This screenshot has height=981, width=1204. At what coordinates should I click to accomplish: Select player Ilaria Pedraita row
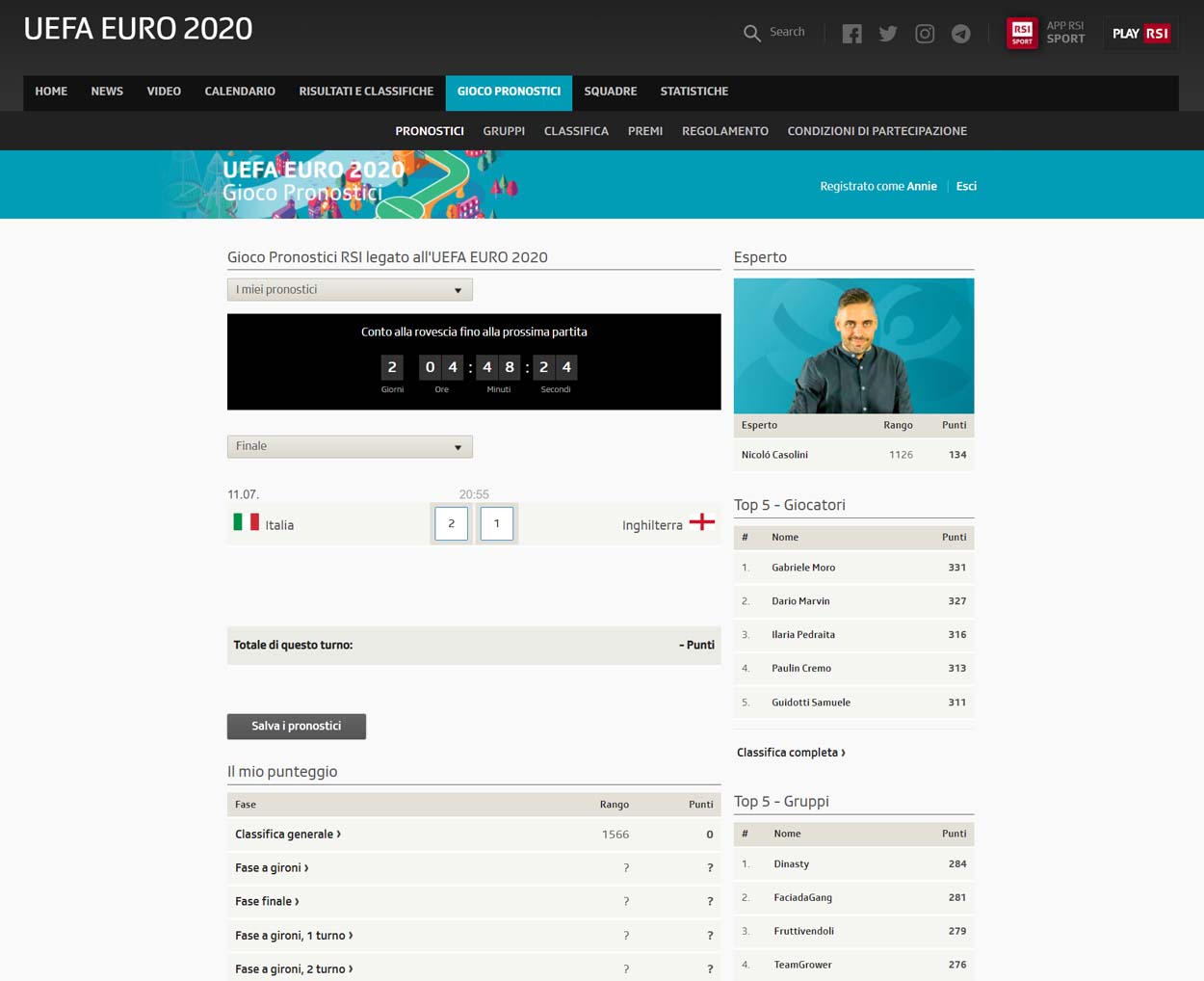pyautogui.click(x=853, y=635)
